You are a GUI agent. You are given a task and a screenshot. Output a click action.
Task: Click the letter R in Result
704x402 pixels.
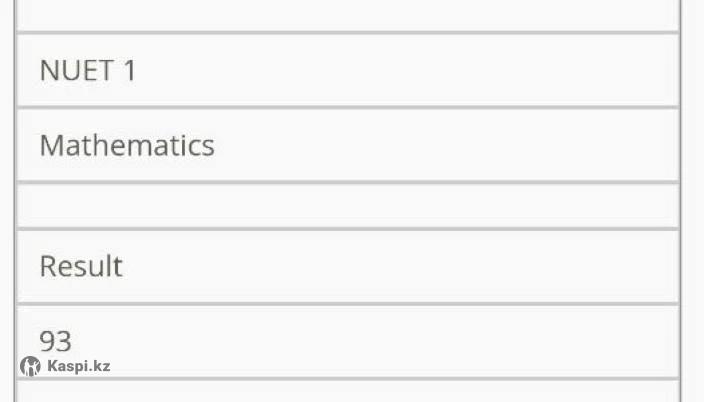tap(47, 267)
